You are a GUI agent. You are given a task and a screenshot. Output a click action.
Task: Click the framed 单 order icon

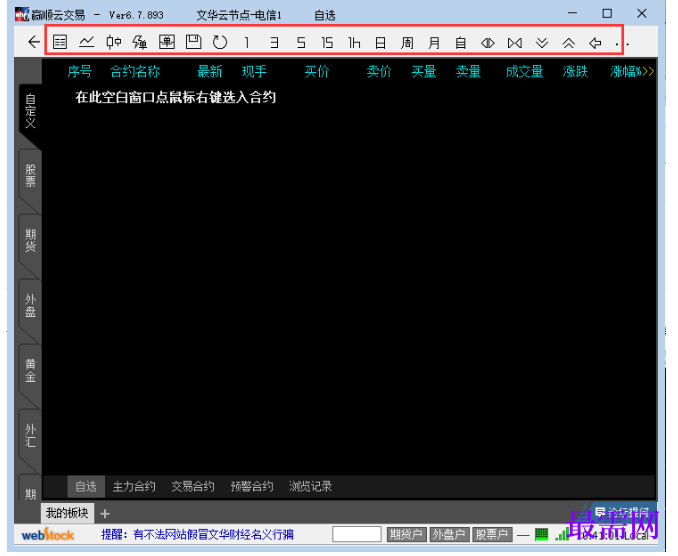point(167,42)
